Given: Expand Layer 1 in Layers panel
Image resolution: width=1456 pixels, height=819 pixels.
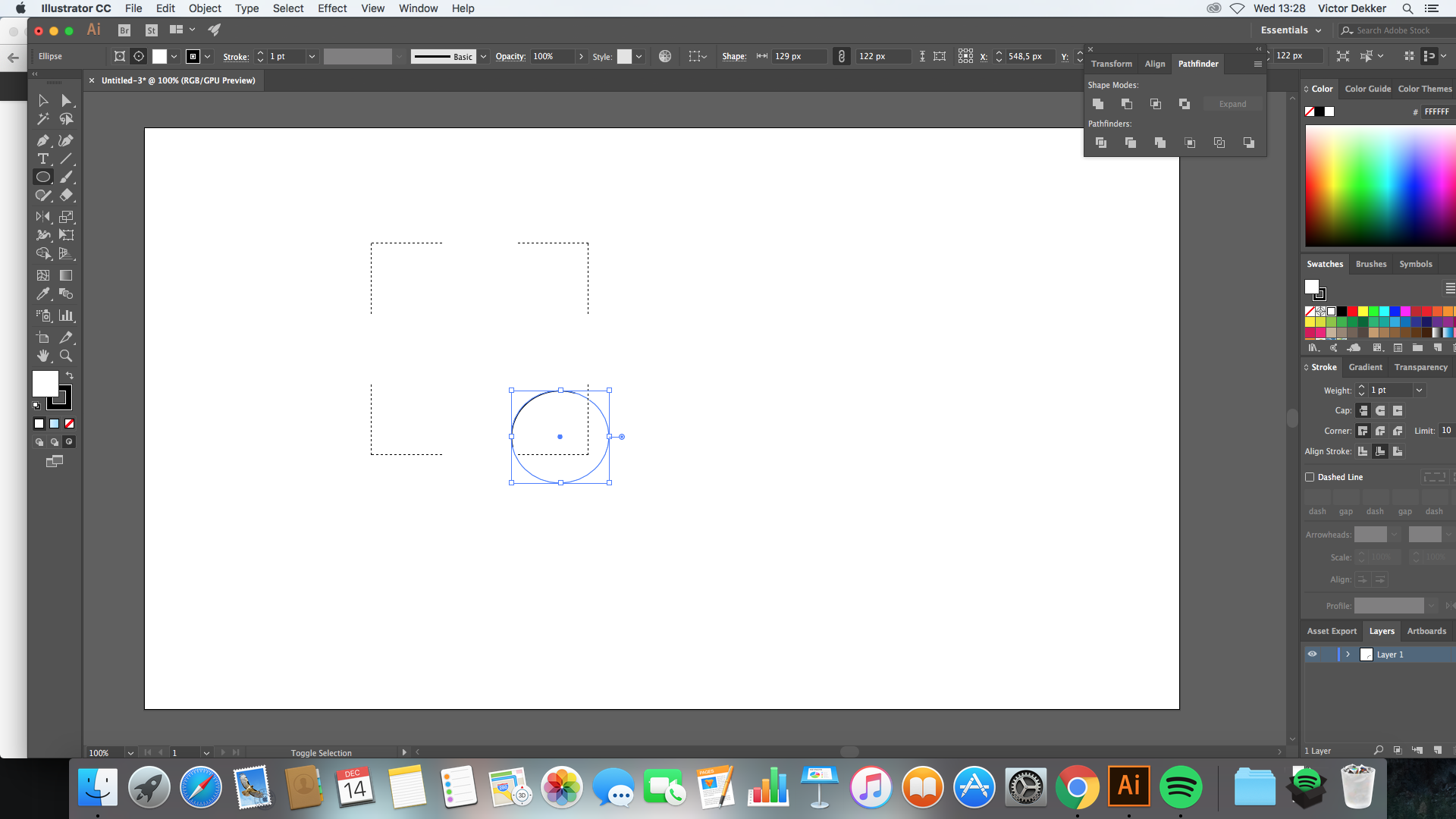Looking at the screenshot, I should tap(1347, 654).
